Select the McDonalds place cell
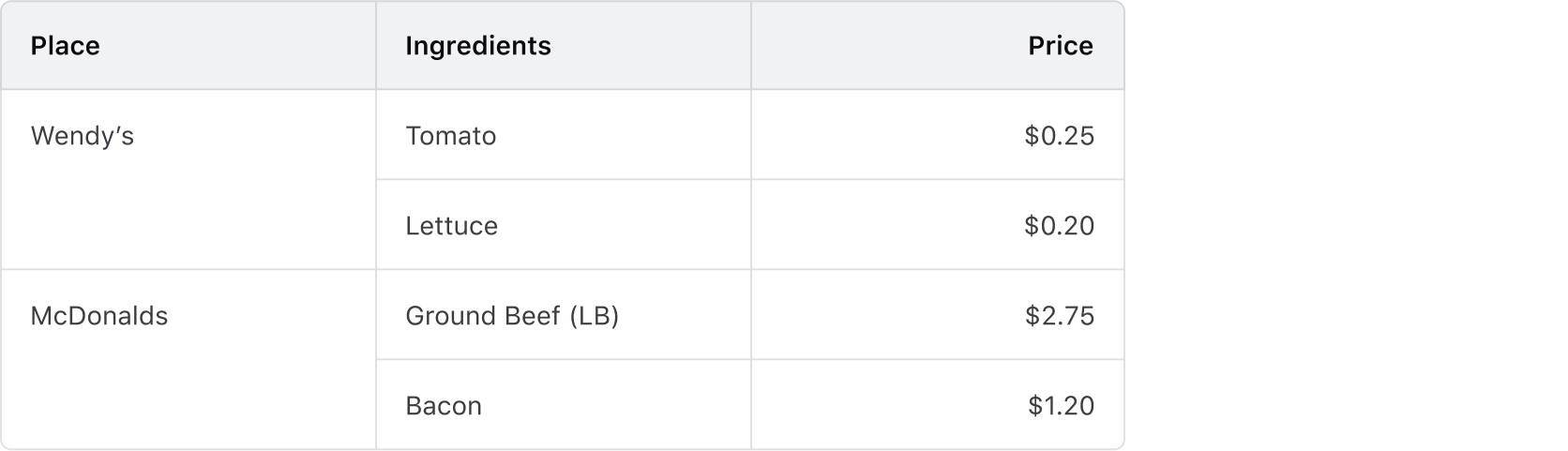The height and width of the screenshot is (451, 1568). (x=99, y=317)
